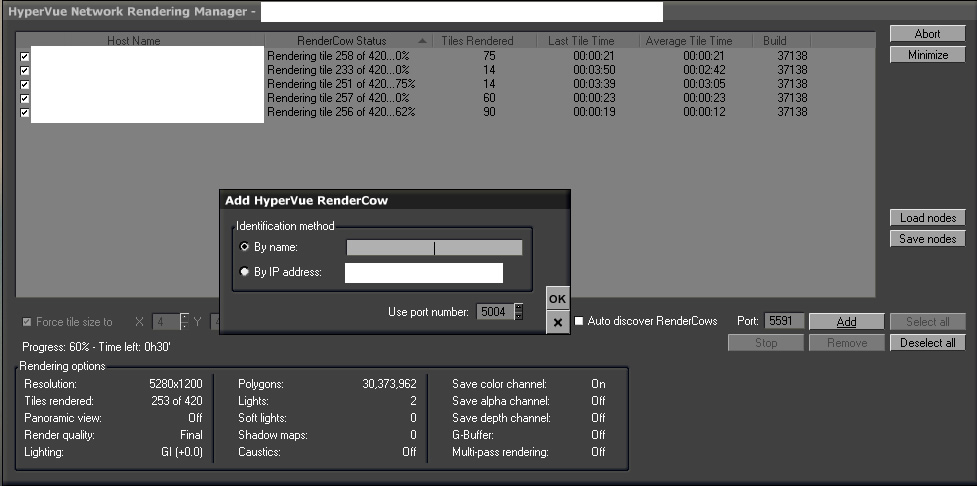
Task: Click the X tile size stepper arrows
Action: (184, 322)
